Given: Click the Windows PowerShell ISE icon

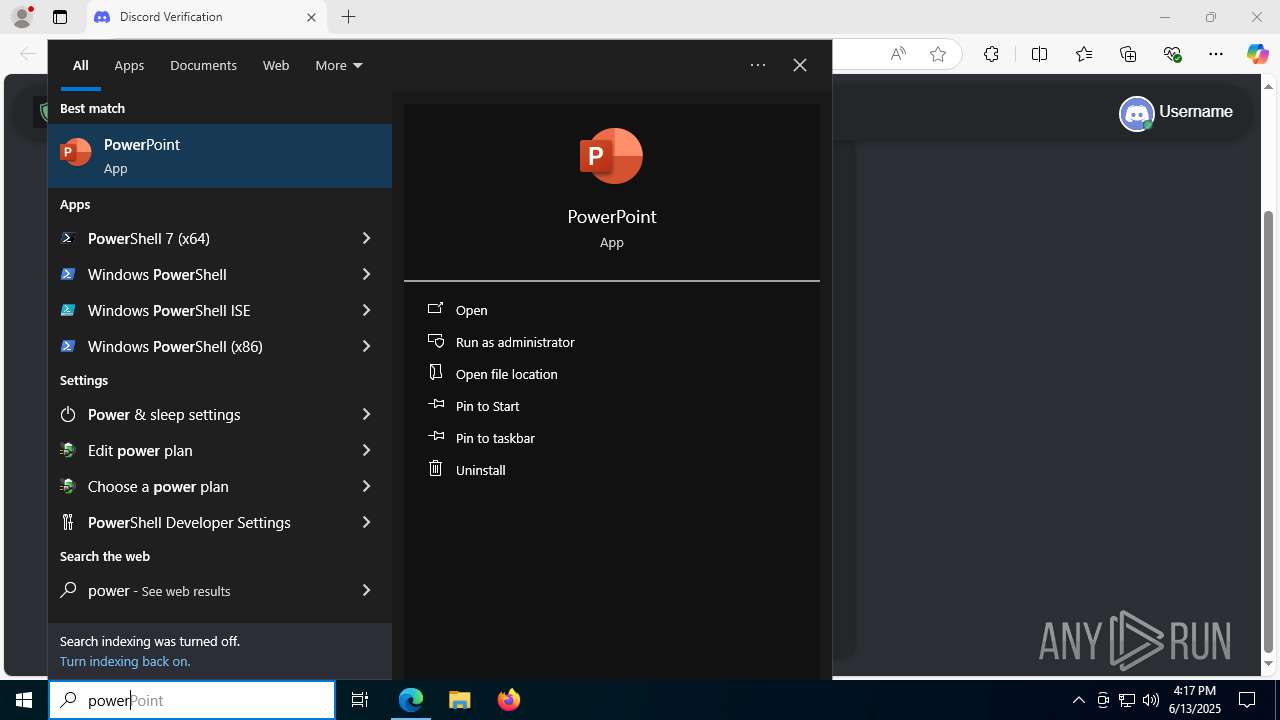Looking at the screenshot, I should point(68,310).
